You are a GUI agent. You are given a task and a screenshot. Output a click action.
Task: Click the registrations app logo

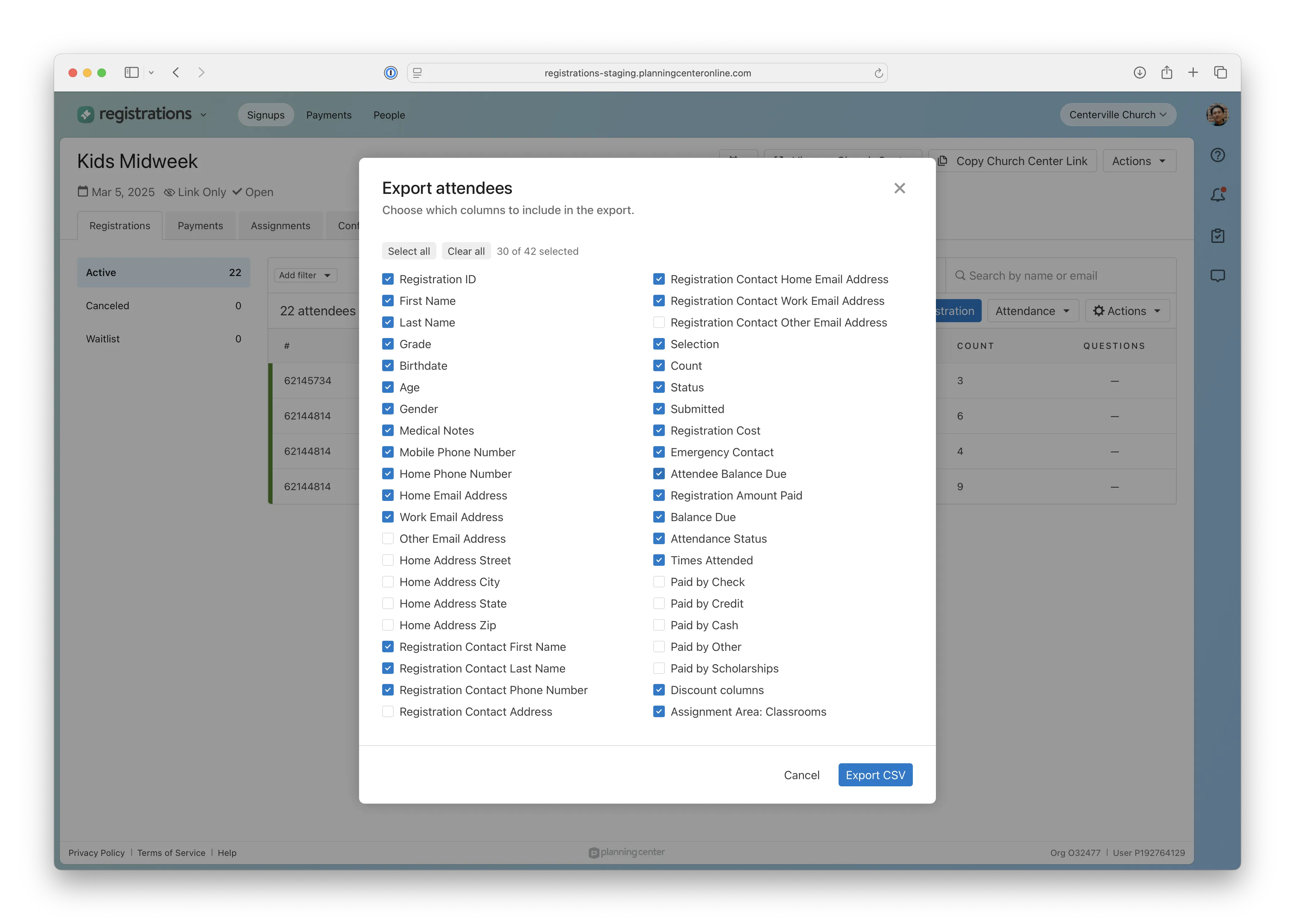[x=134, y=114]
